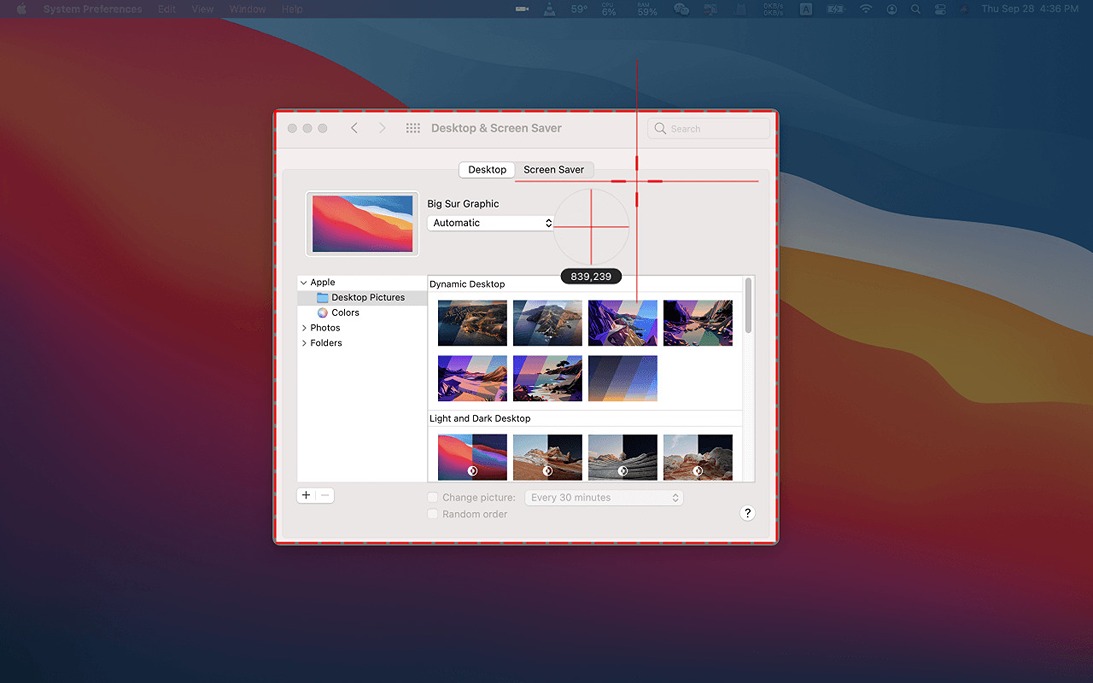Select the Desktop Pictures folder icon
This screenshot has height=683, width=1093.
coord(323,297)
